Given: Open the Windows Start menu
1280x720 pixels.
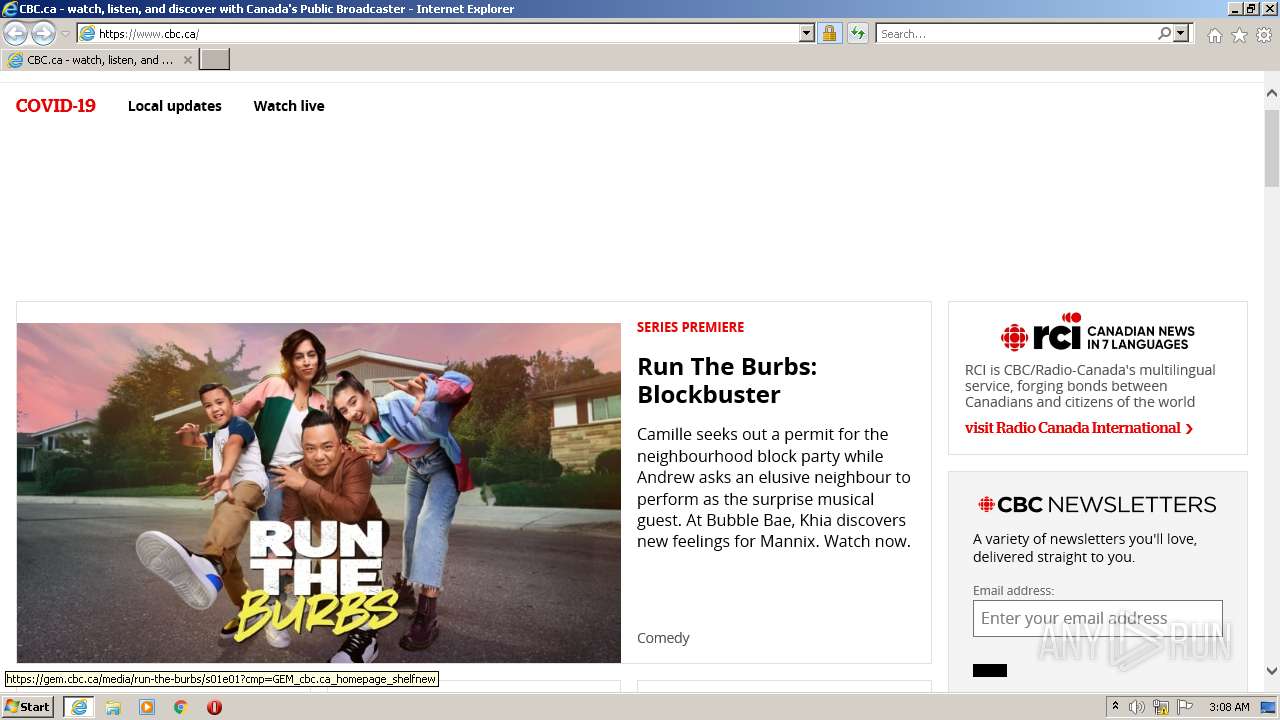Looking at the screenshot, I should point(27,707).
